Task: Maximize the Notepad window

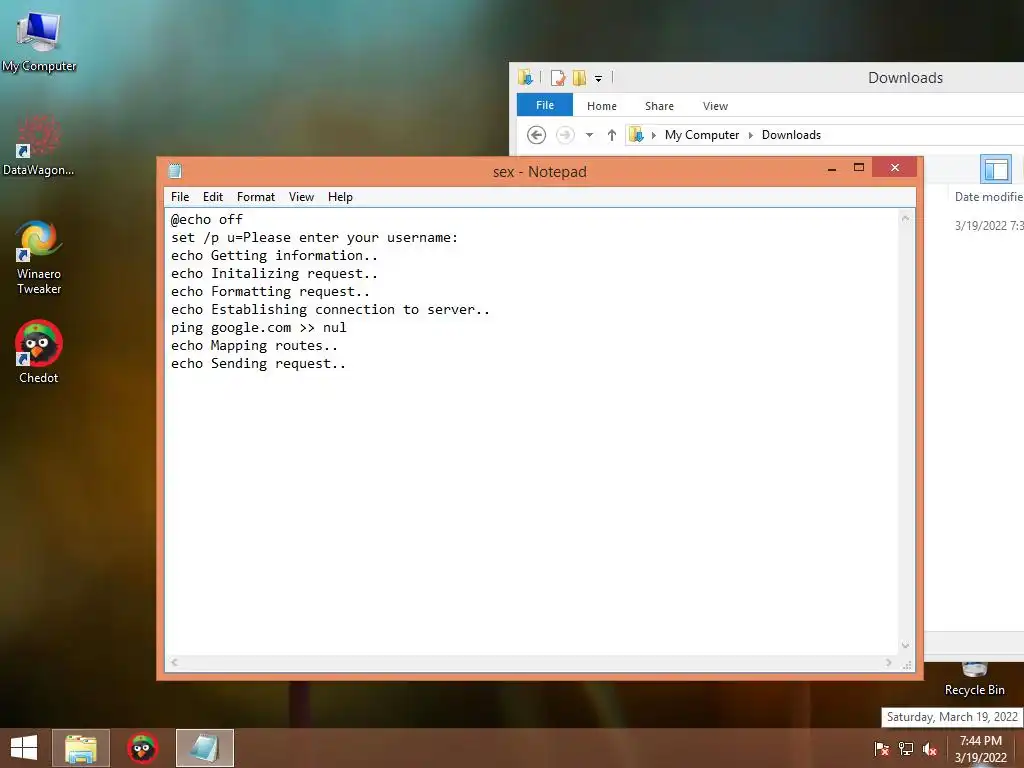Action: tap(859, 168)
